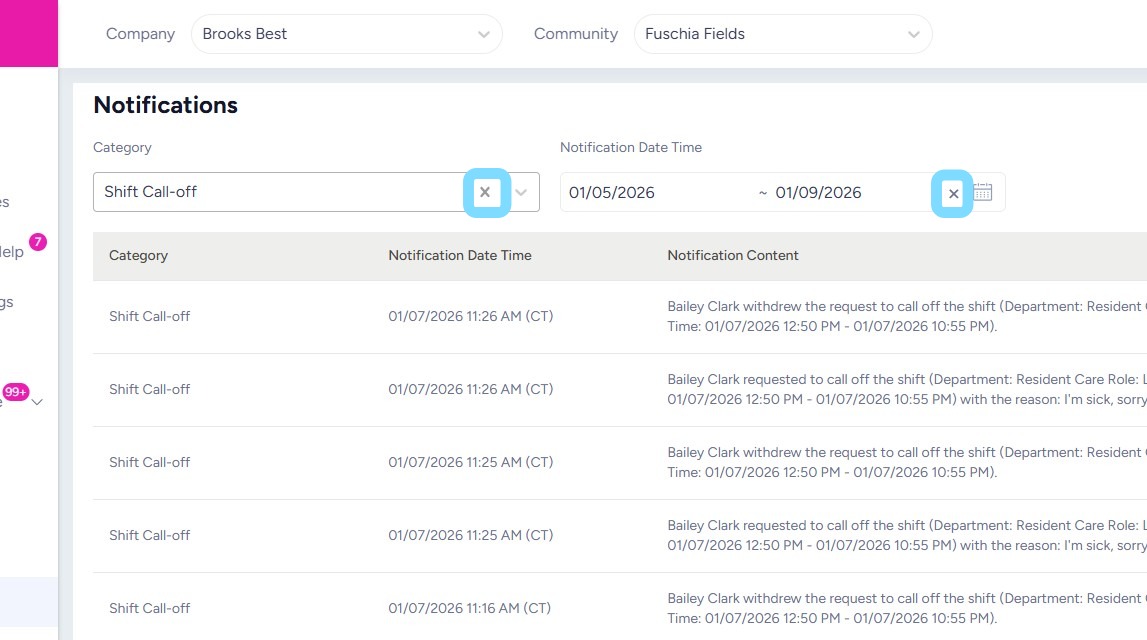This screenshot has width=1147, height=640.
Task: Clear the Shift Call-off category filter
Action: click(486, 192)
